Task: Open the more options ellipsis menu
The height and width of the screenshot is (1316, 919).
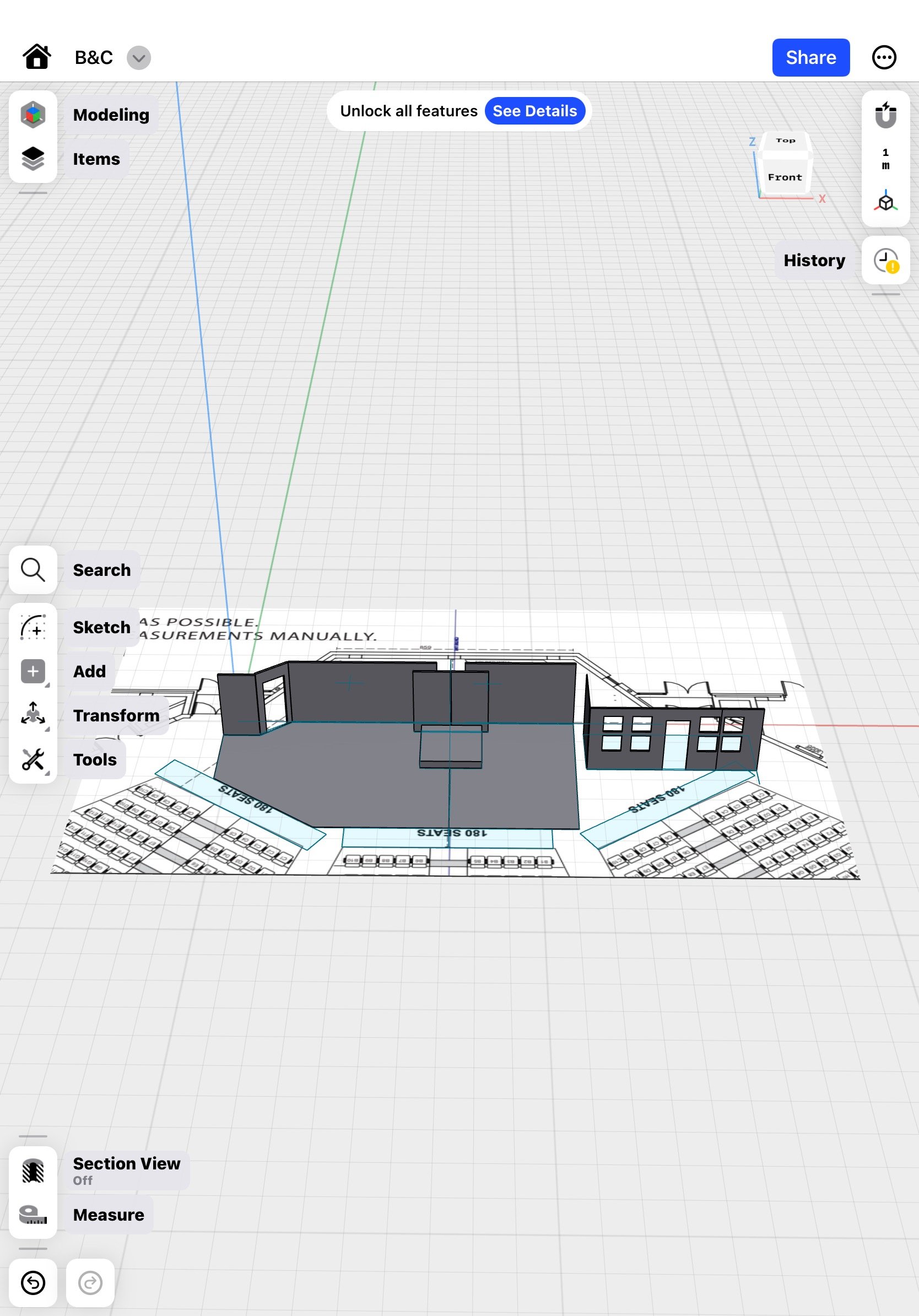Action: pyautogui.click(x=884, y=57)
